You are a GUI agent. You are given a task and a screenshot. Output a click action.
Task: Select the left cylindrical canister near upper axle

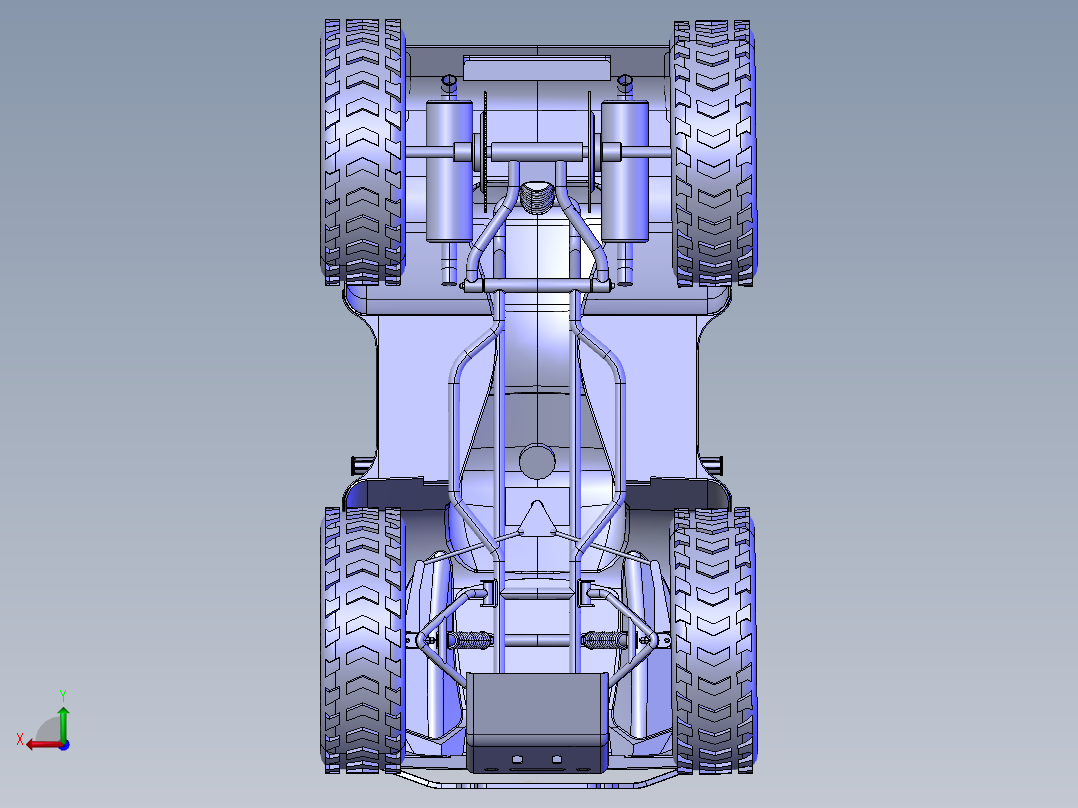450,171
